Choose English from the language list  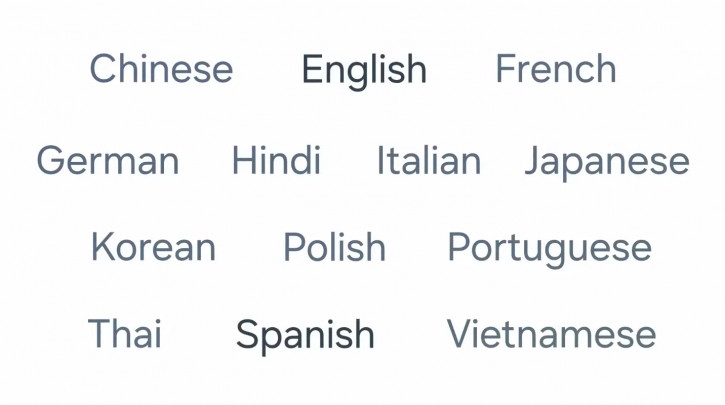point(364,71)
